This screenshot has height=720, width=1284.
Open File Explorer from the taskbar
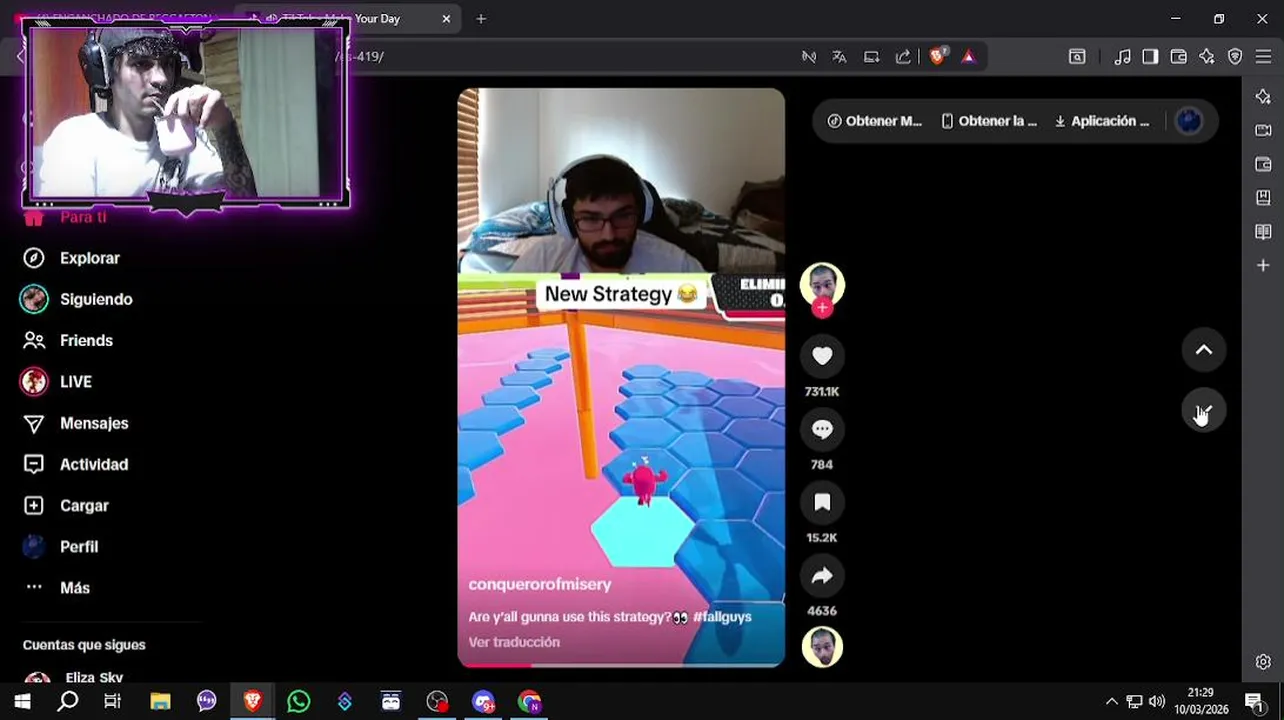[160, 701]
